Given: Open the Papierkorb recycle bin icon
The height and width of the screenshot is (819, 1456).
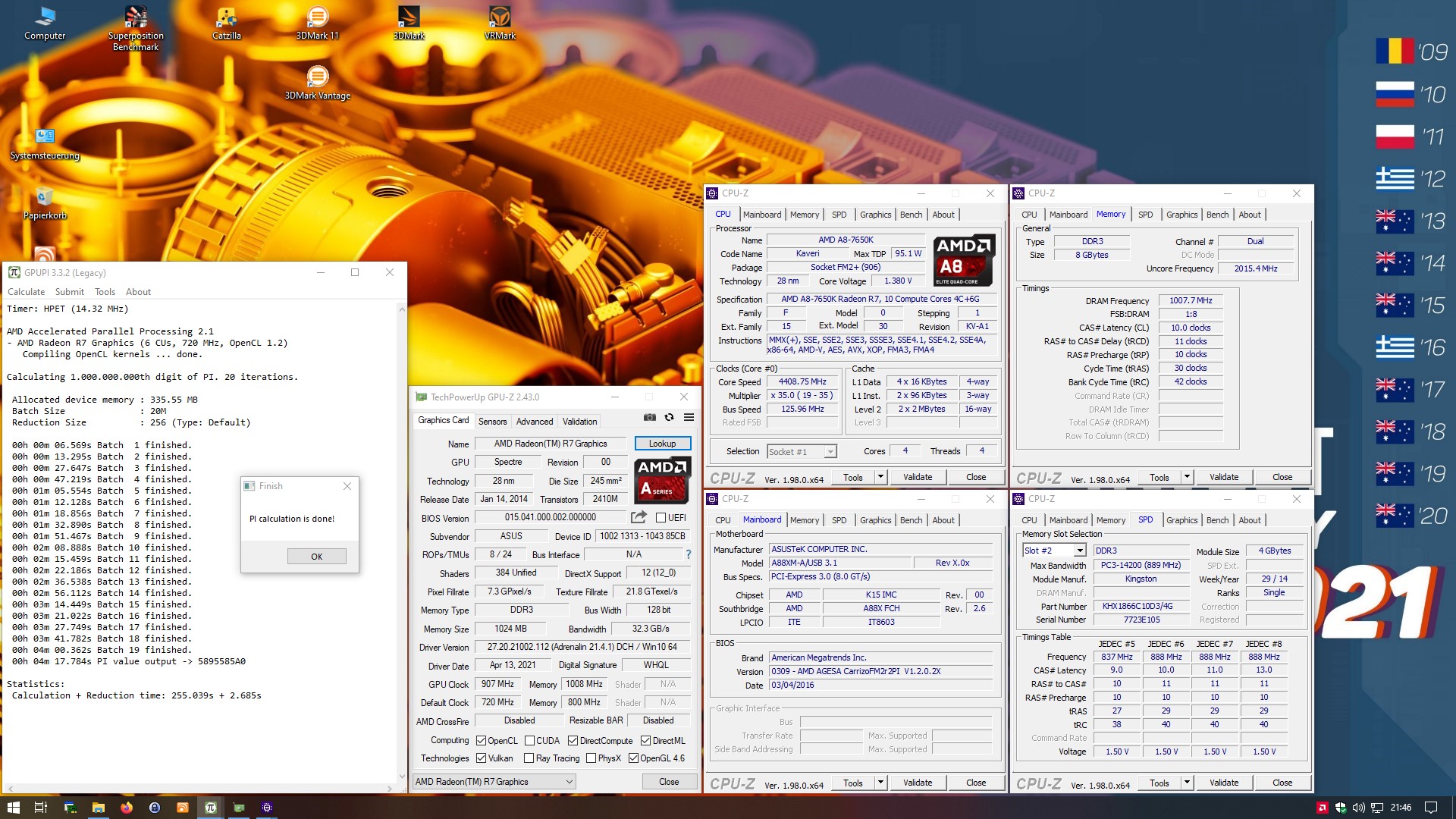Looking at the screenshot, I should (x=45, y=203).
